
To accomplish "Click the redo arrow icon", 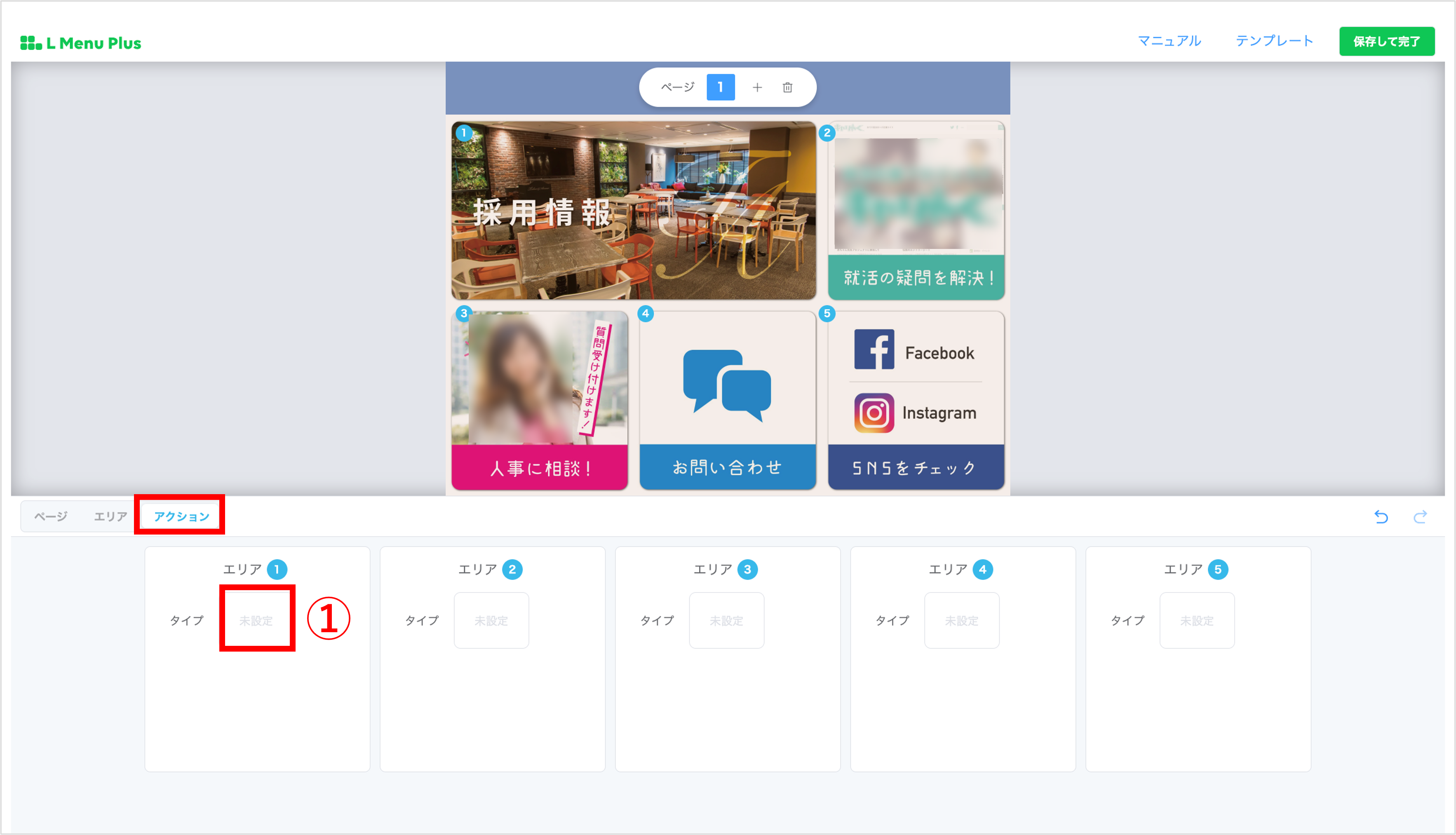I will pyautogui.click(x=1420, y=517).
